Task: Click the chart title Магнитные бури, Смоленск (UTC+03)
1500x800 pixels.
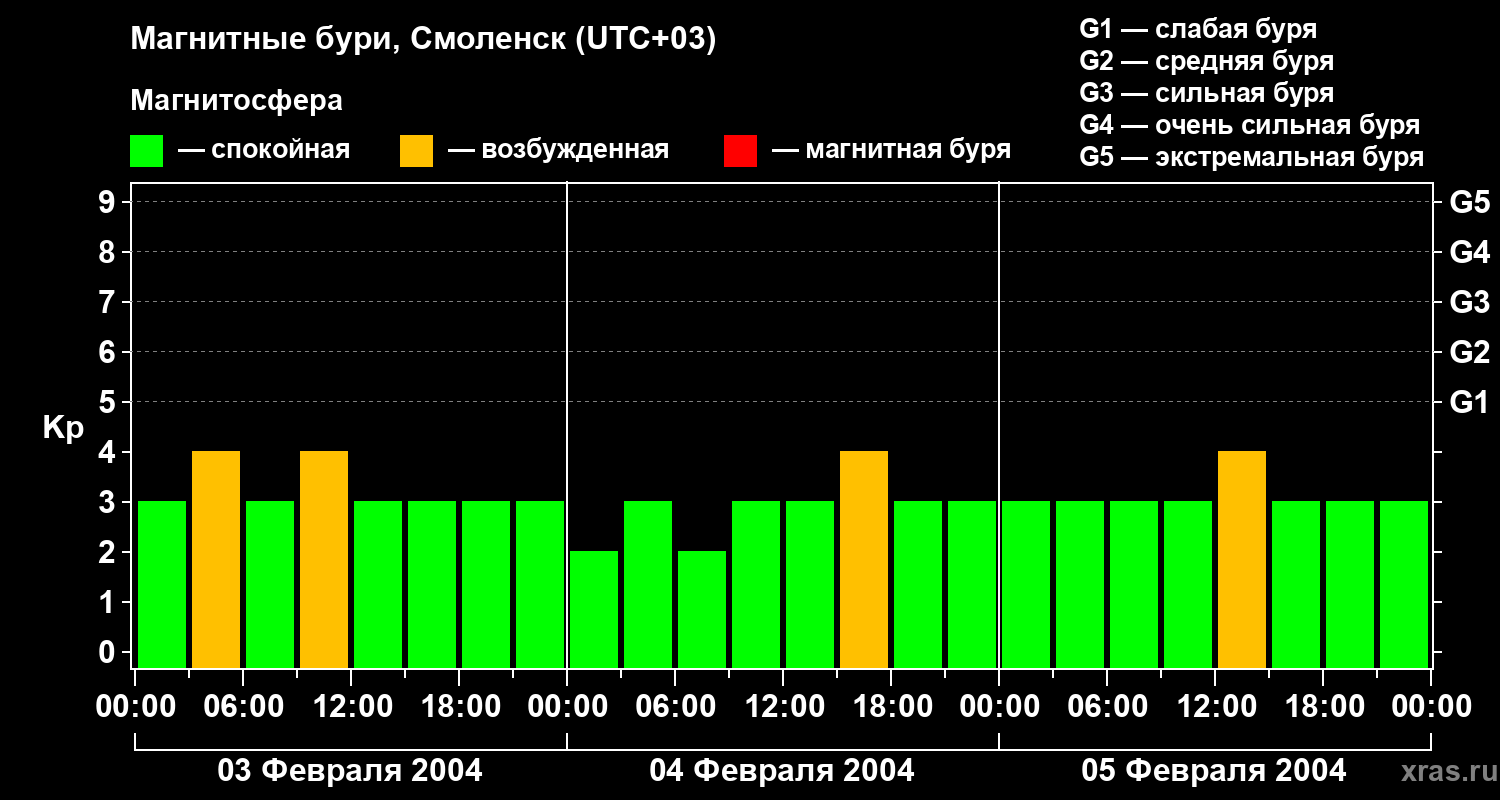Action: pyautogui.click(x=424, y=40)
